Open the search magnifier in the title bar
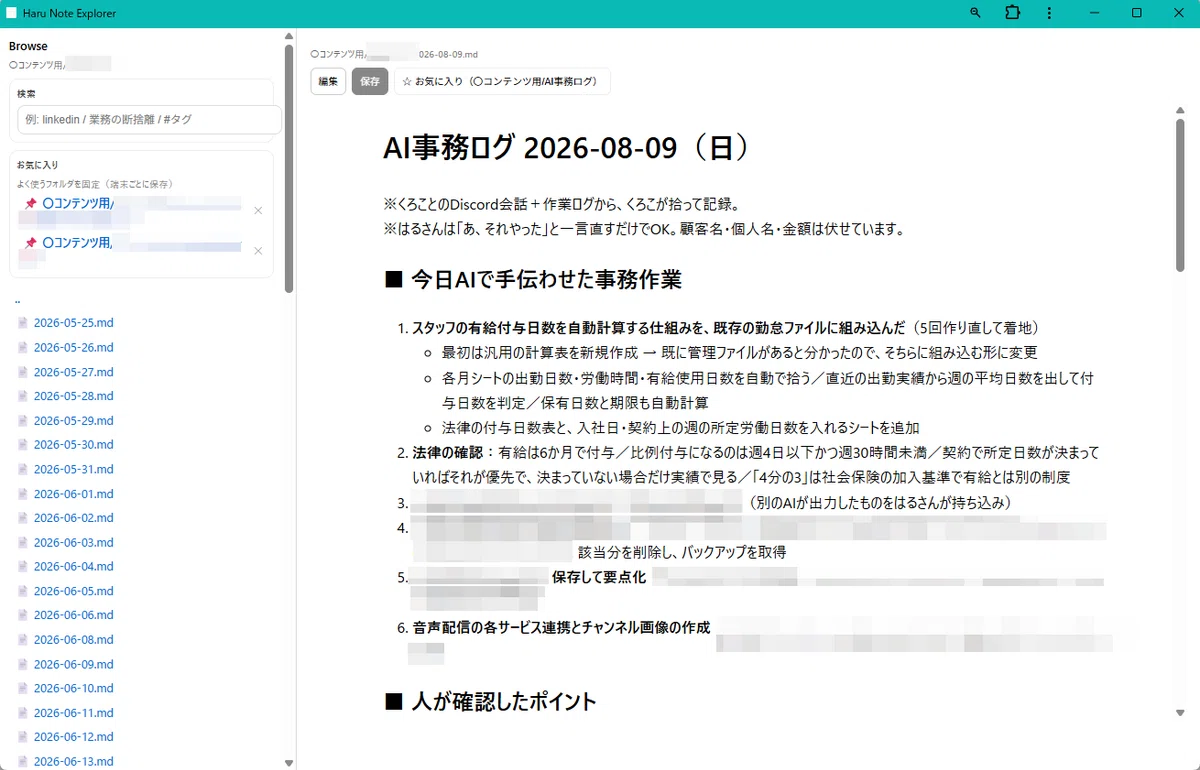This screenshot has height=770, width=1200. click(x=976, y=13)
